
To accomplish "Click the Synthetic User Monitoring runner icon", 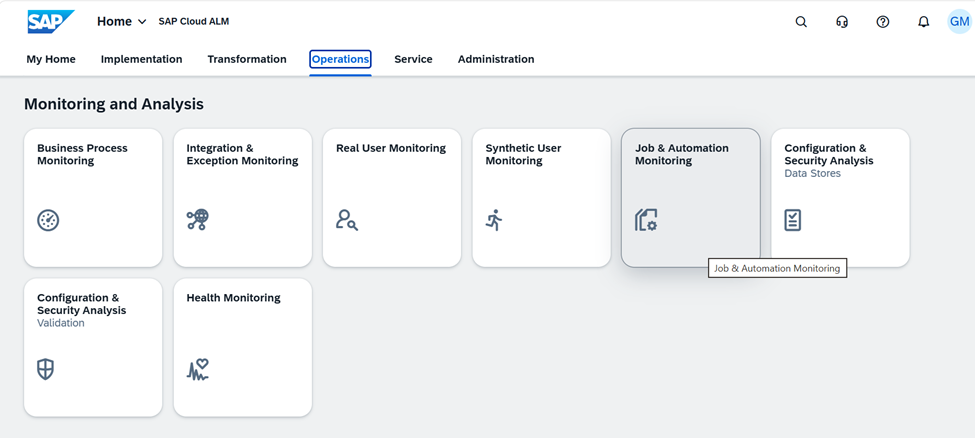I will [494, 220].
